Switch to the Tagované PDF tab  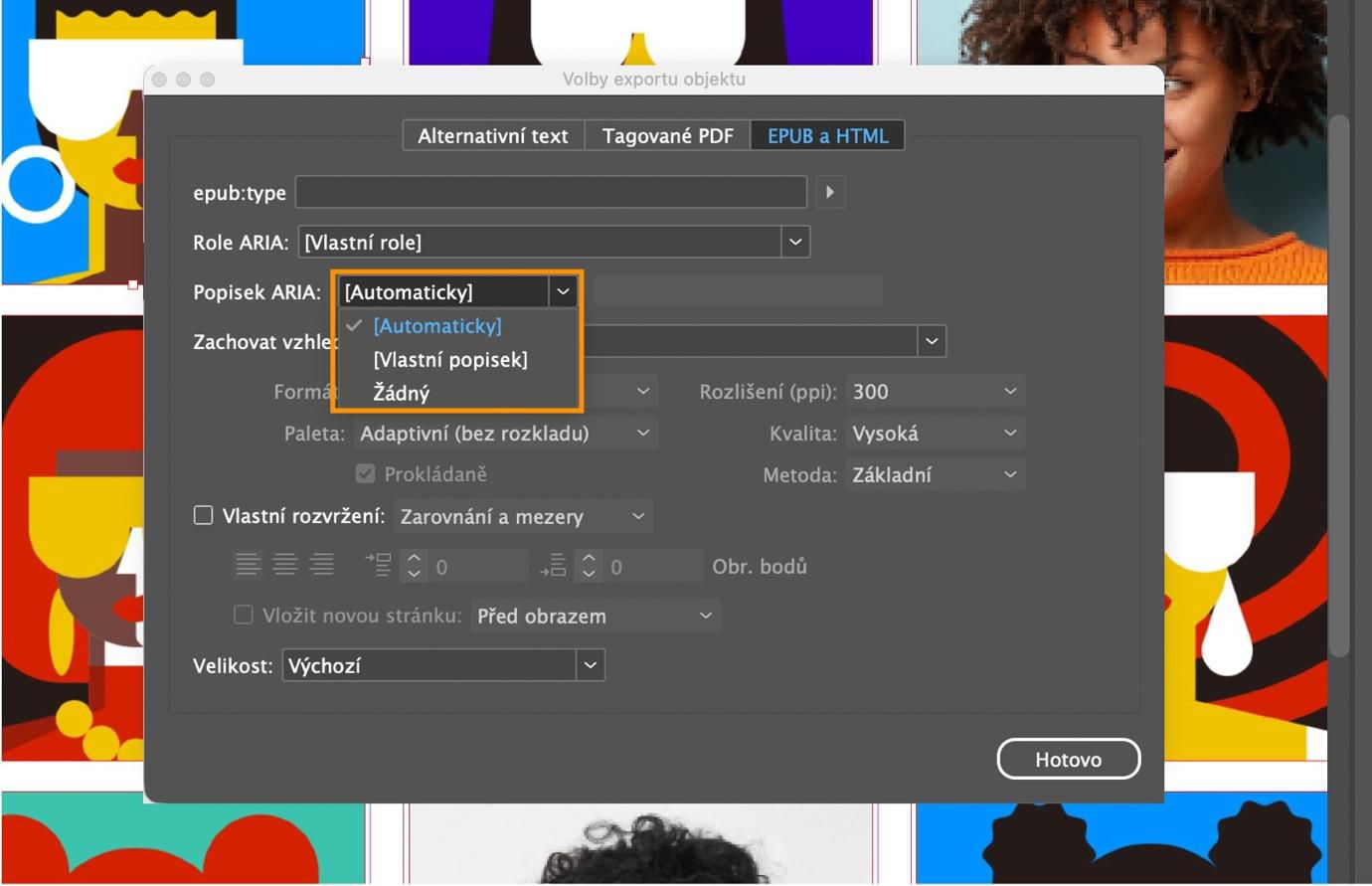[668, 136]
